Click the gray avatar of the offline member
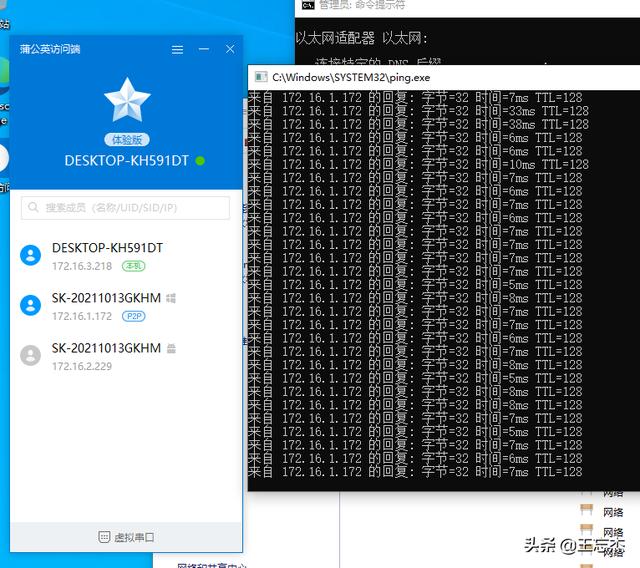Image resolution: width=640 pixels, height=568 pixels. point(31,356)
